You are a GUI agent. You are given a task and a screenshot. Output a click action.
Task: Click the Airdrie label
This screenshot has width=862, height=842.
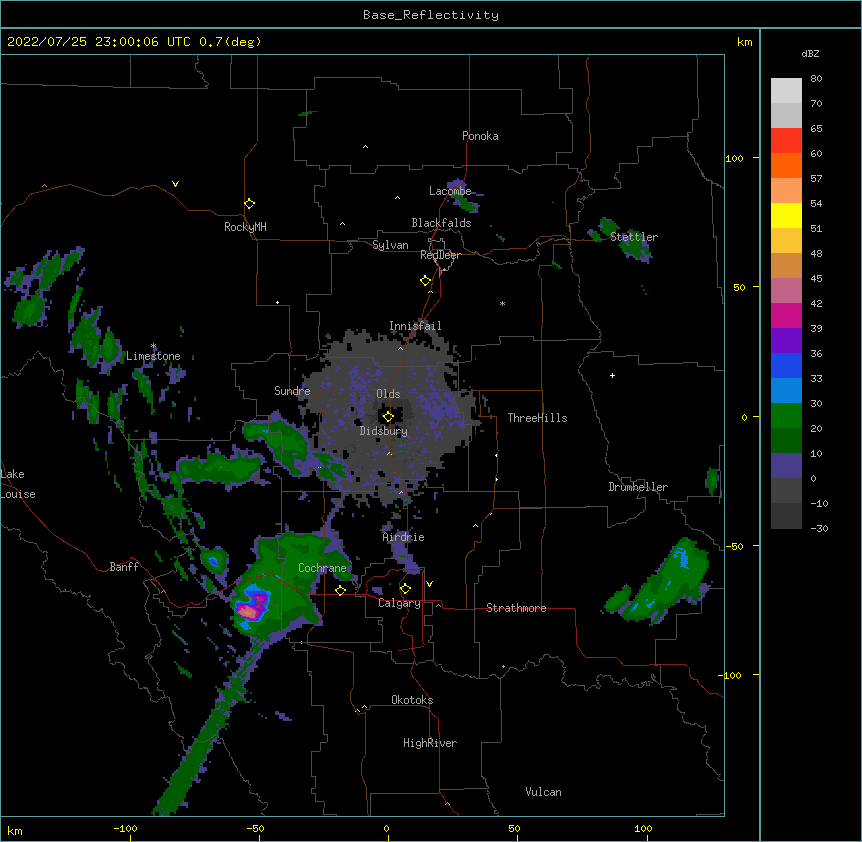(403, 537)
